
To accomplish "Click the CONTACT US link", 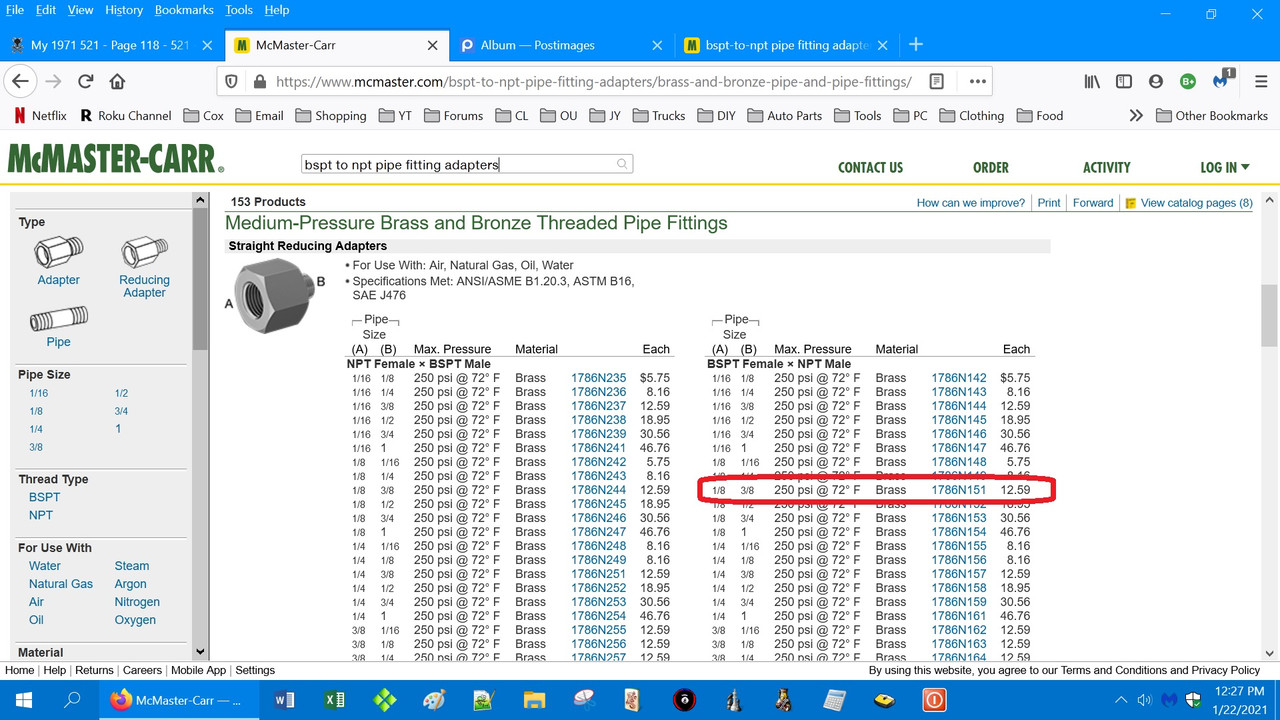I will pyautogui.click(x=870, y=167).
